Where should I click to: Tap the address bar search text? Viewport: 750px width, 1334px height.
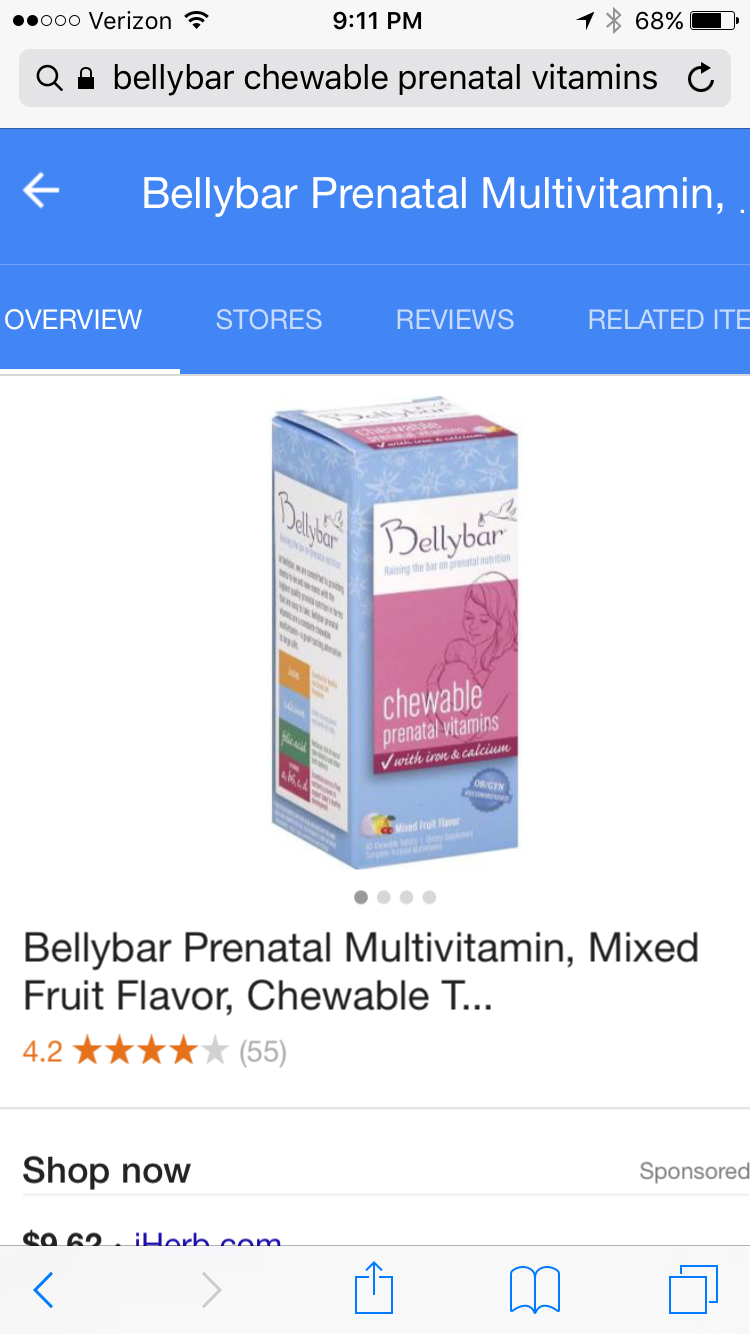point(385,78)
